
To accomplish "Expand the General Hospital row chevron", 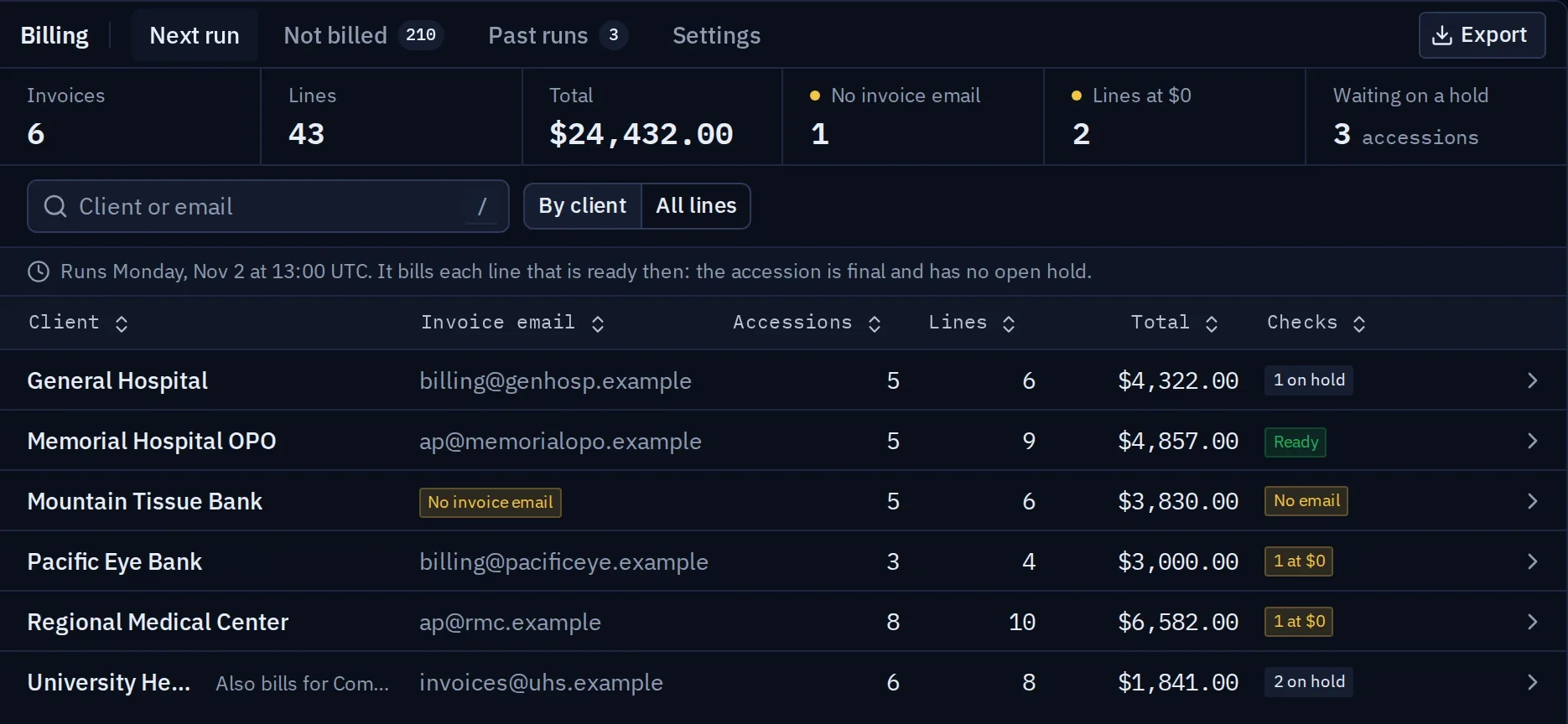I will click(x=1532, y=380).
